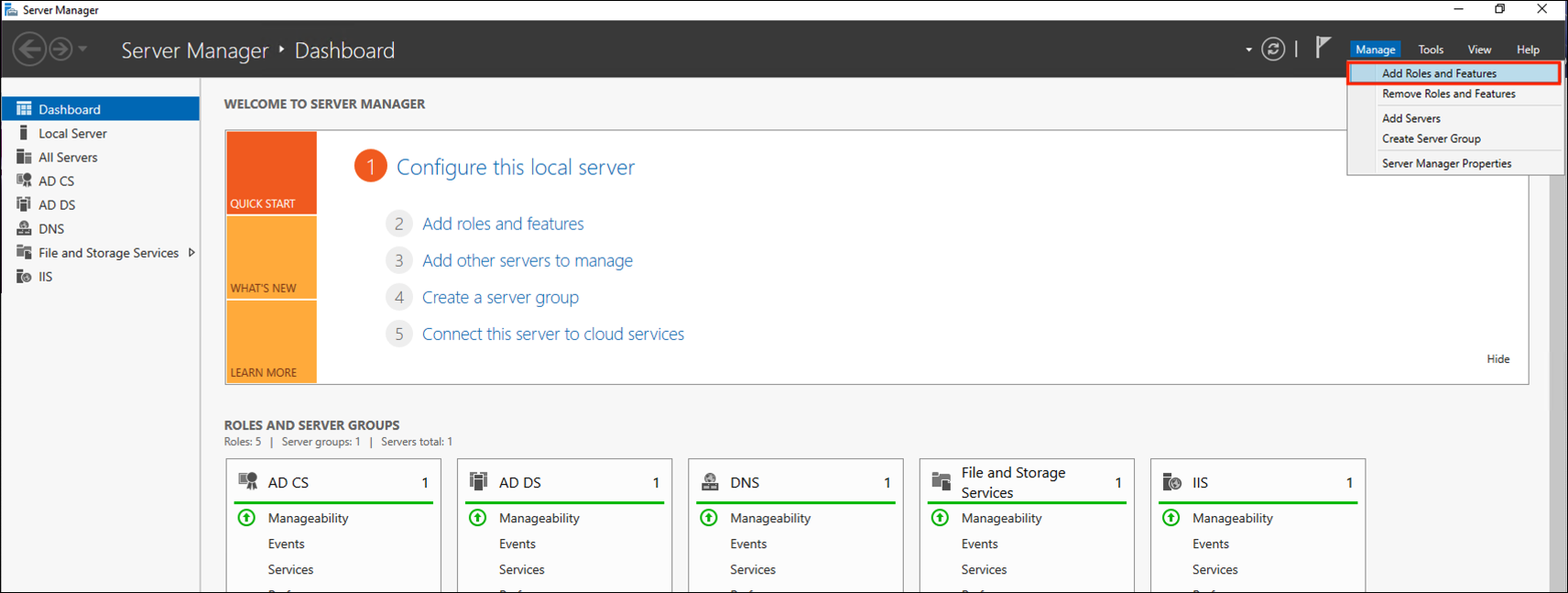1568x593 pixels.
Task: Click the vertical scrollbar on the right
Action: point(1556,367)
